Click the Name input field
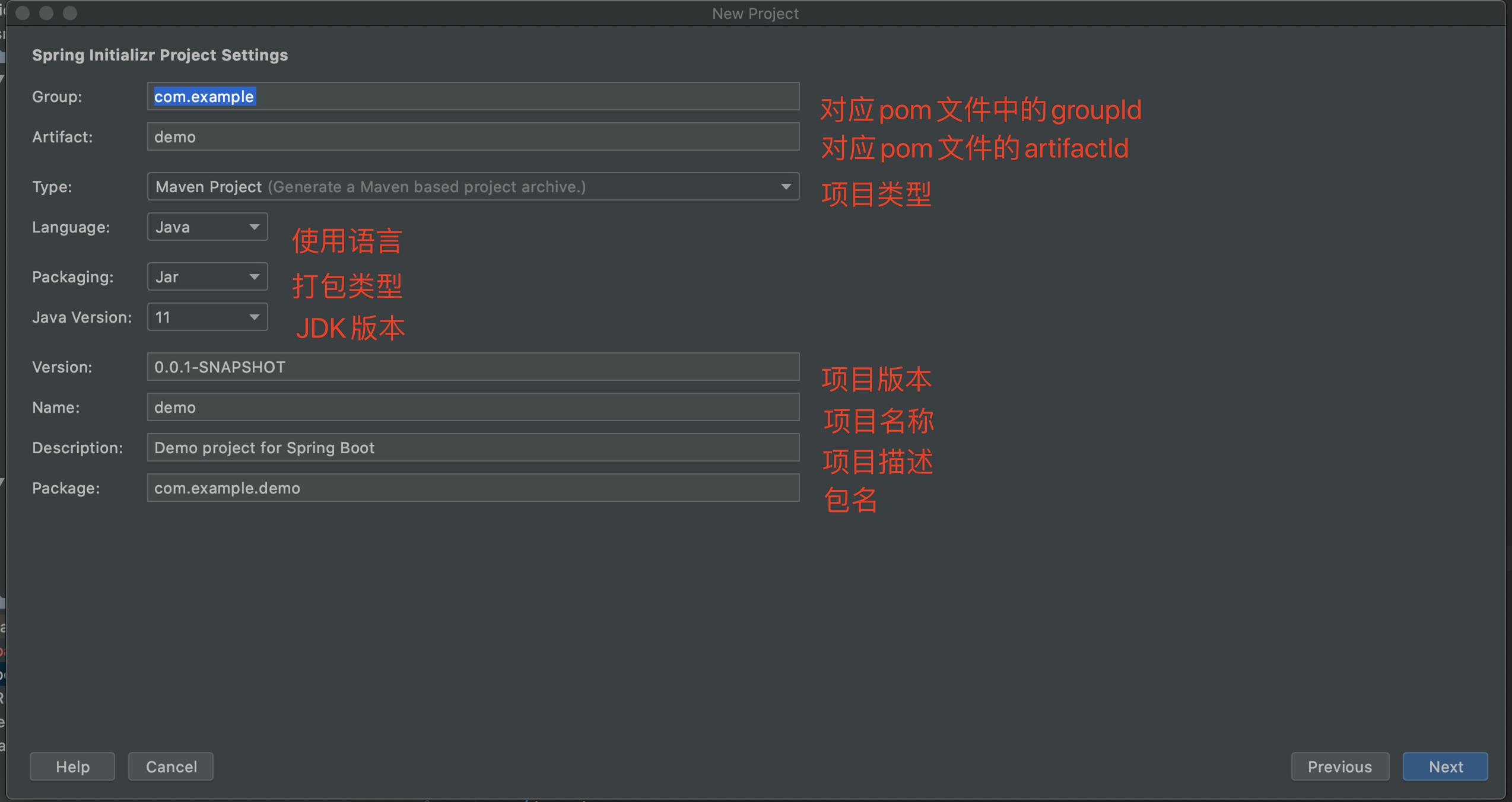 [x=472, y=408]
